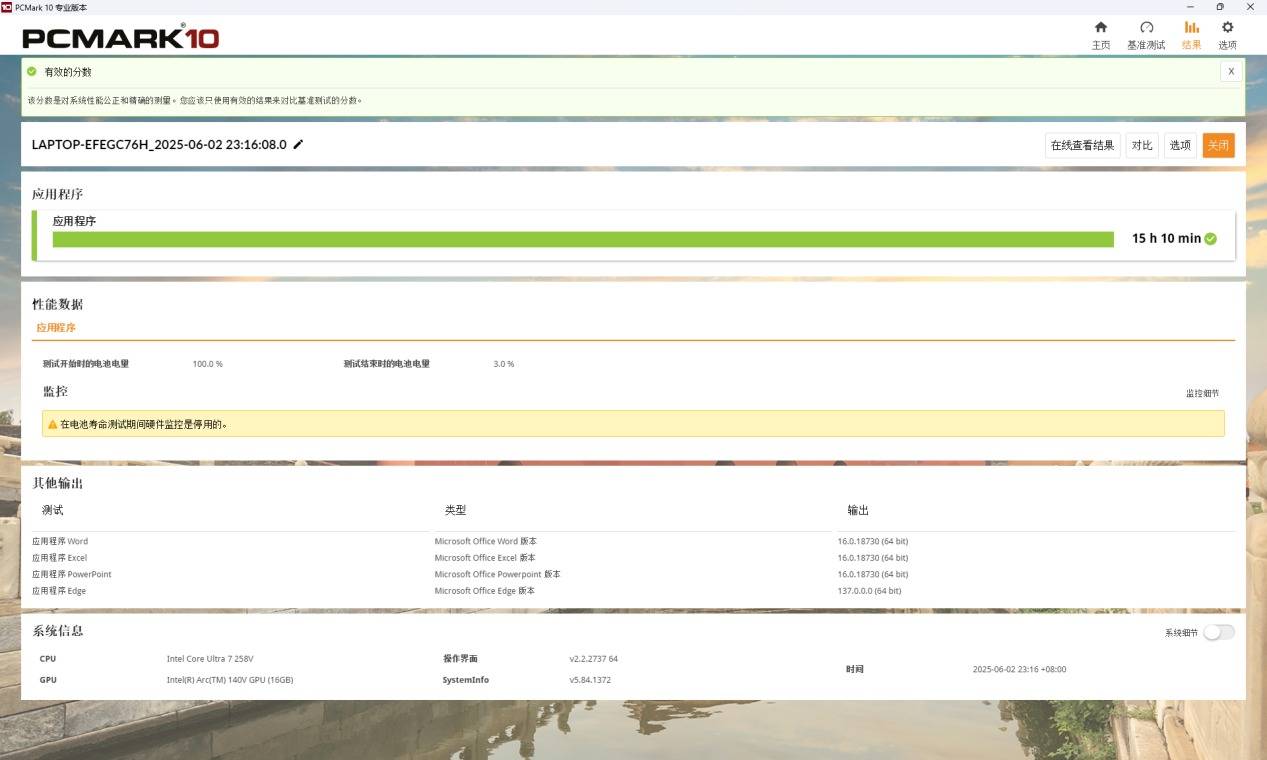Click the pencil icon to rename result
The image size is (1267, 760).
click(x=298, y=145)
